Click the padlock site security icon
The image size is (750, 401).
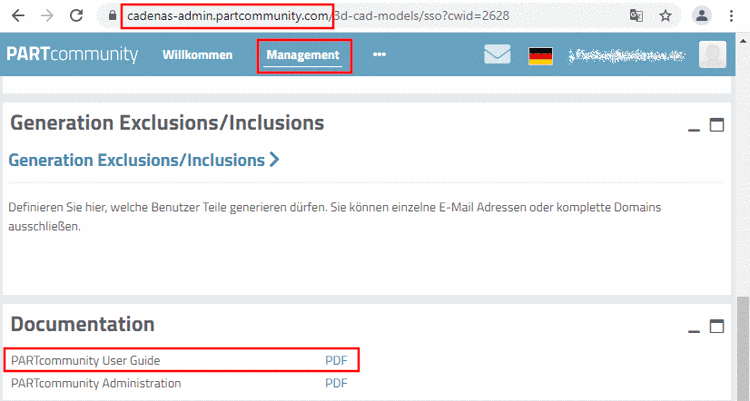pos(112,16)
